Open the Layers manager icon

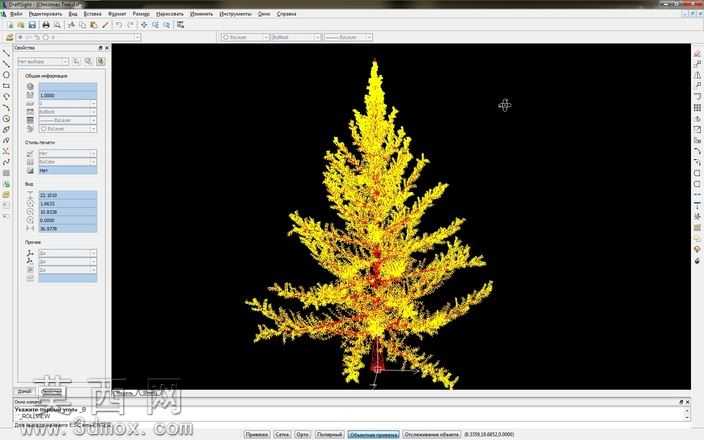[x=10, y=37]
